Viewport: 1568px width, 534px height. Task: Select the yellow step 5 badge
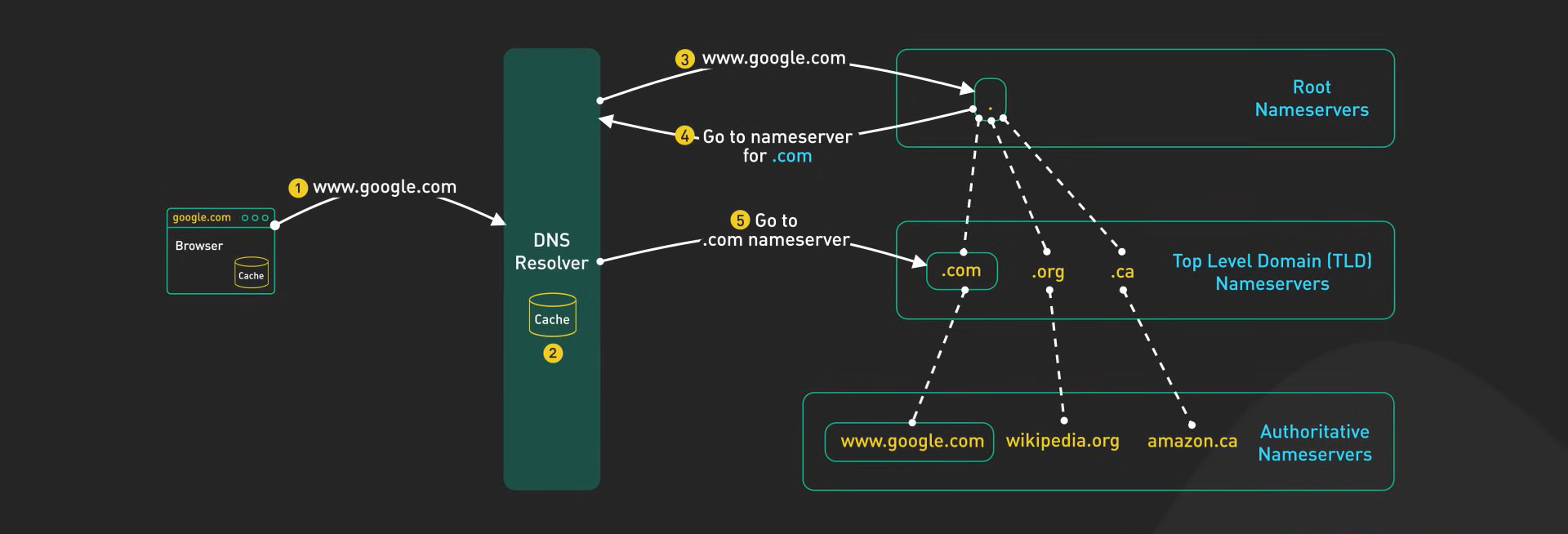point(740,220)
